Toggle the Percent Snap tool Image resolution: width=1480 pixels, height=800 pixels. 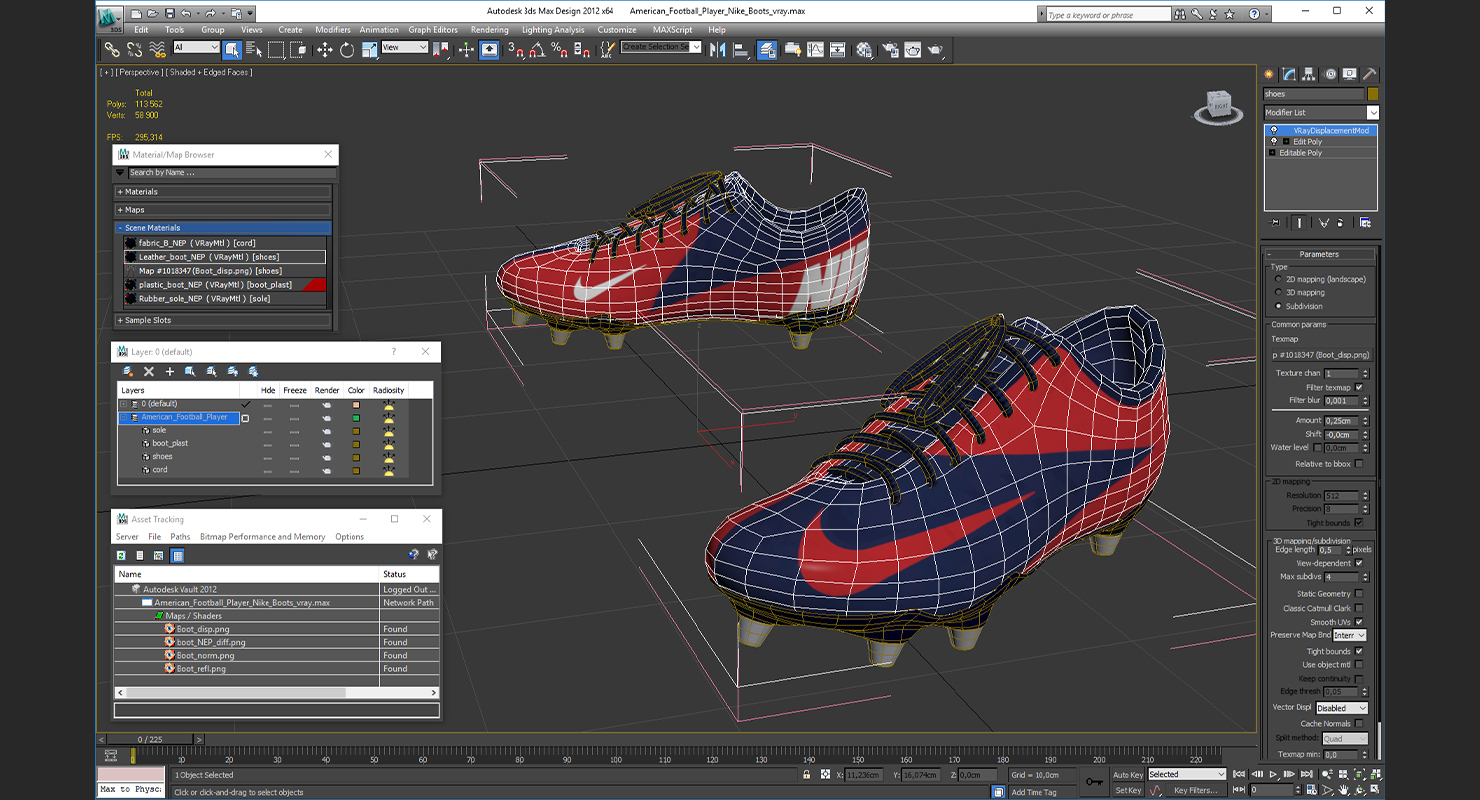[560, 49]
